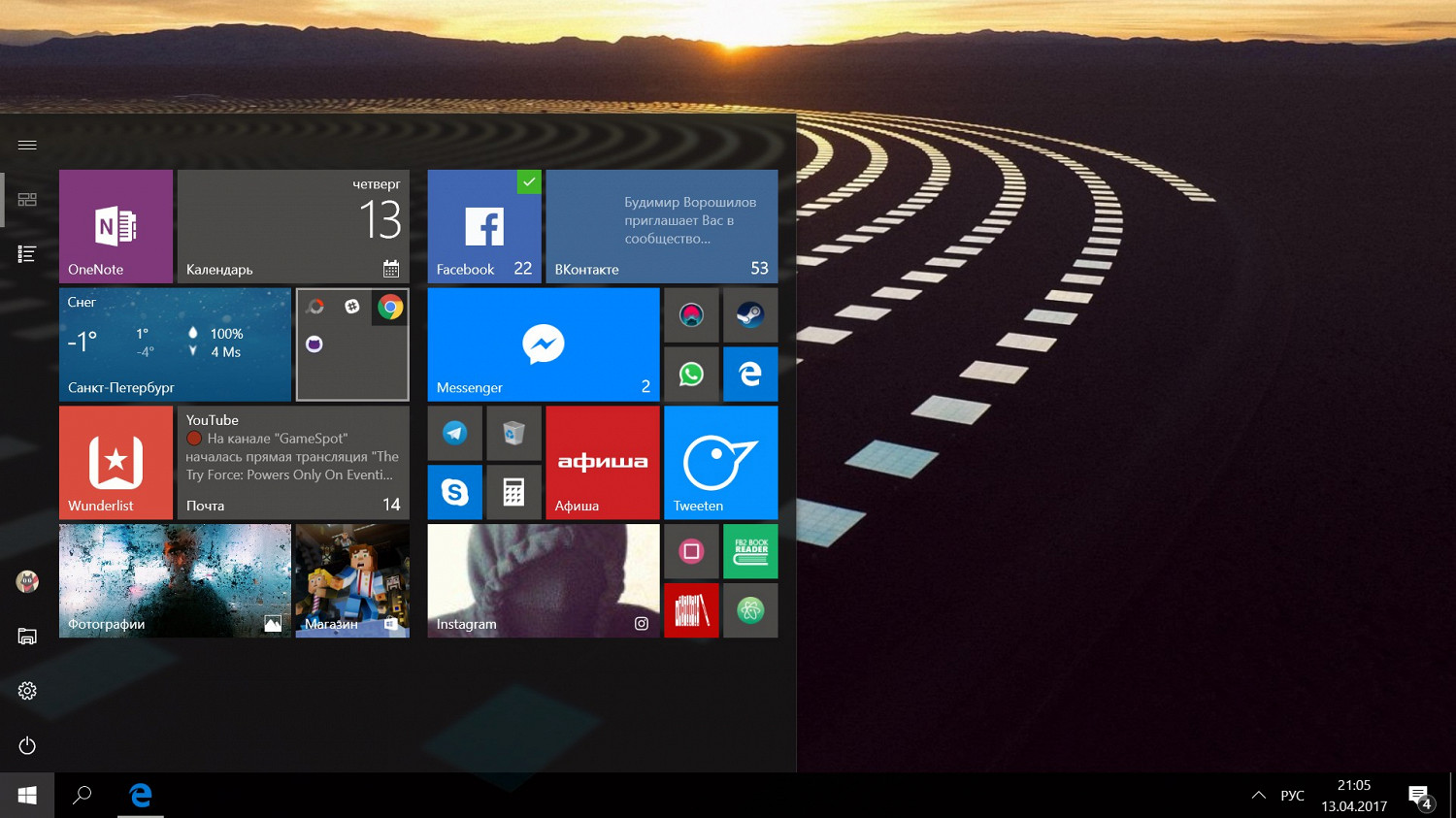Open the Power options button
1456x818 pixels.
point(27,745)
